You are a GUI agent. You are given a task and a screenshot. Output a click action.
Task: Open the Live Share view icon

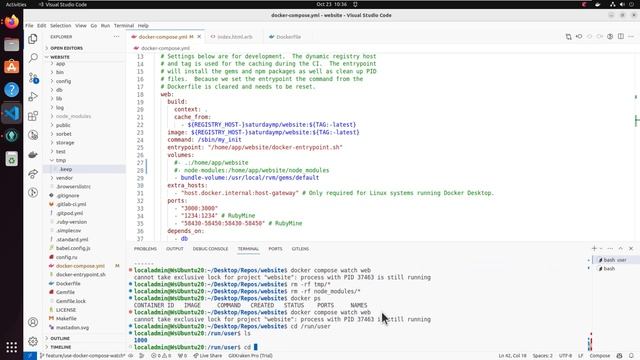pos(33,174)
